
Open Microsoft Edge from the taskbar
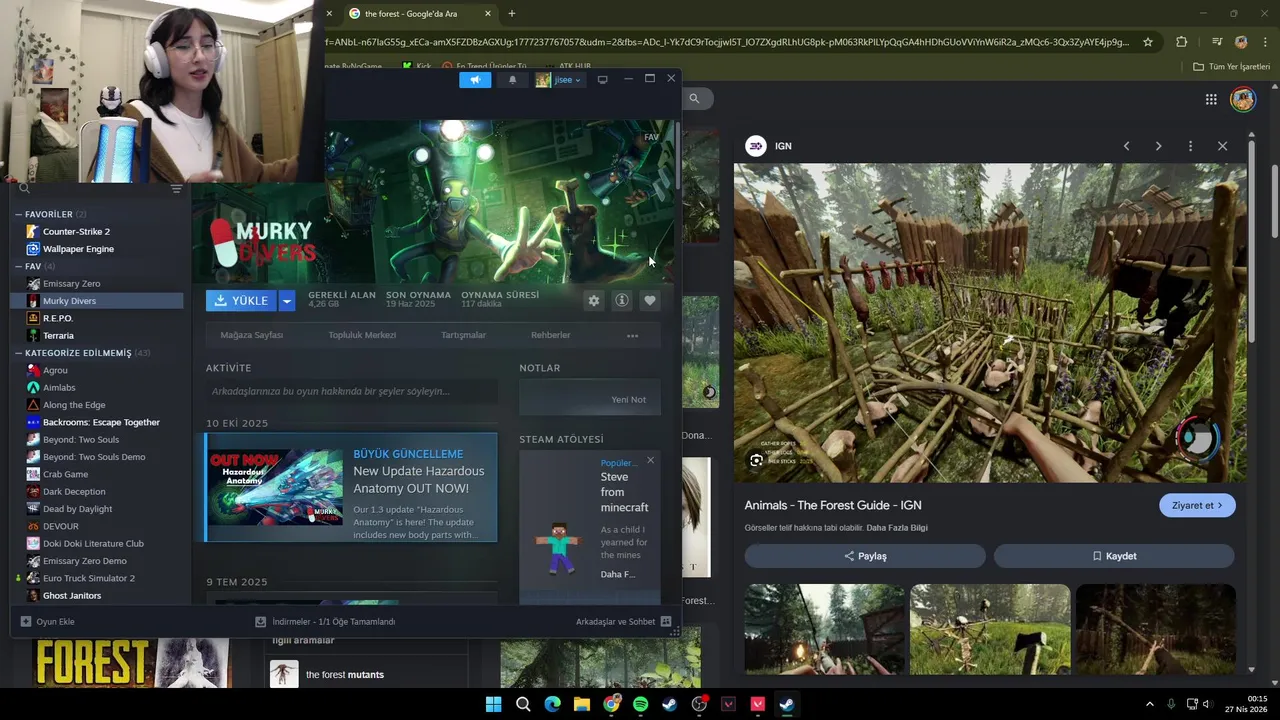coord(552,704)
